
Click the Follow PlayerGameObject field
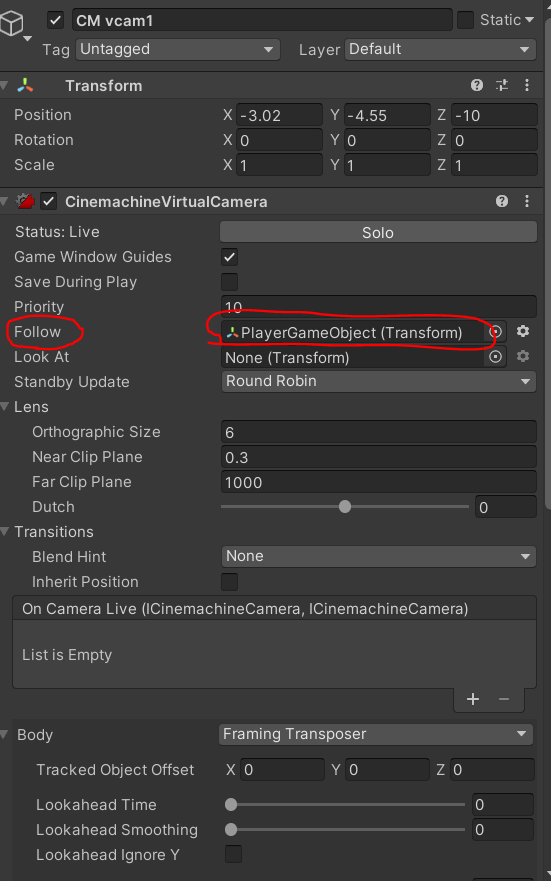[353, 332]
